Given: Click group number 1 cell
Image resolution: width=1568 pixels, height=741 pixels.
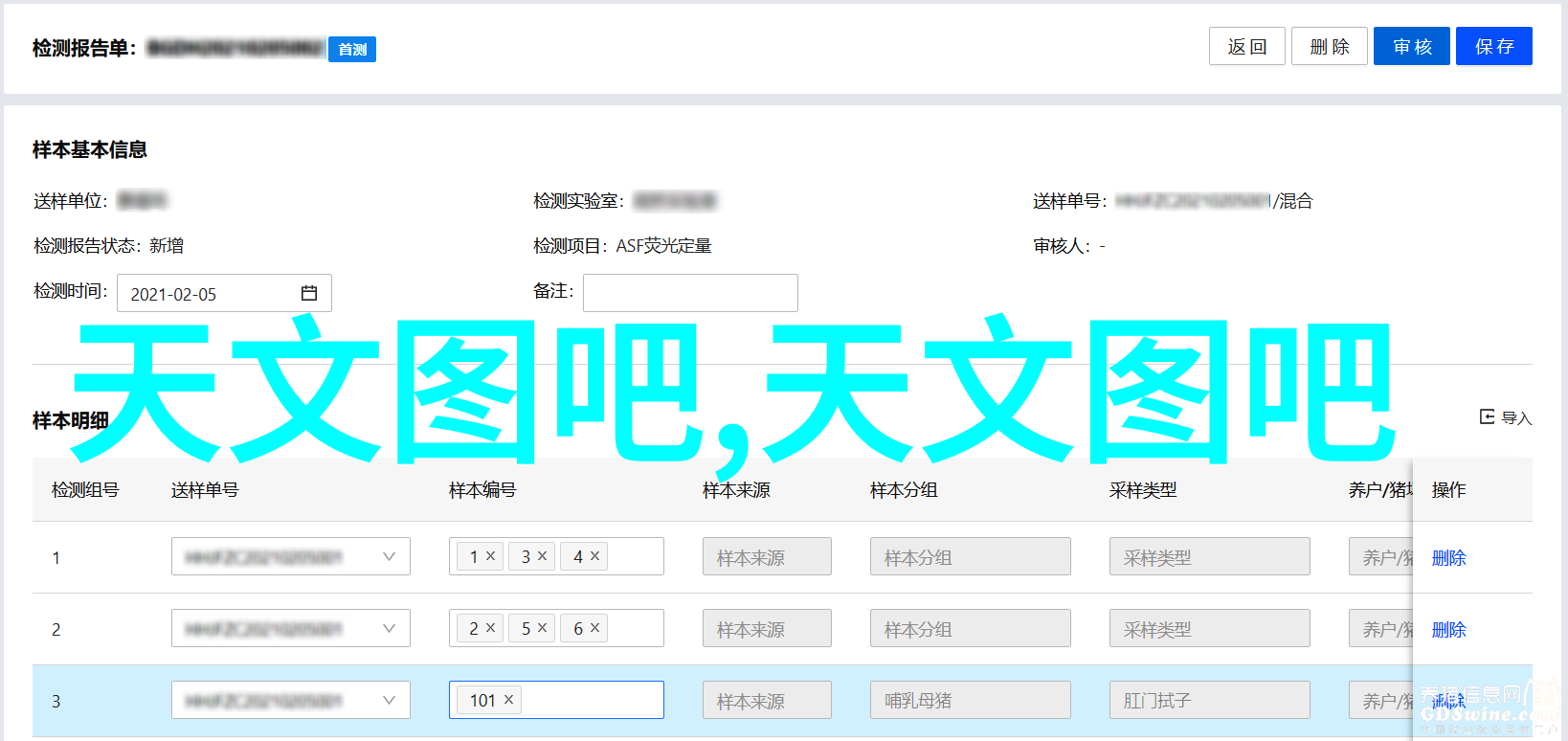Looking at the screenshot, I should [56, 557].
